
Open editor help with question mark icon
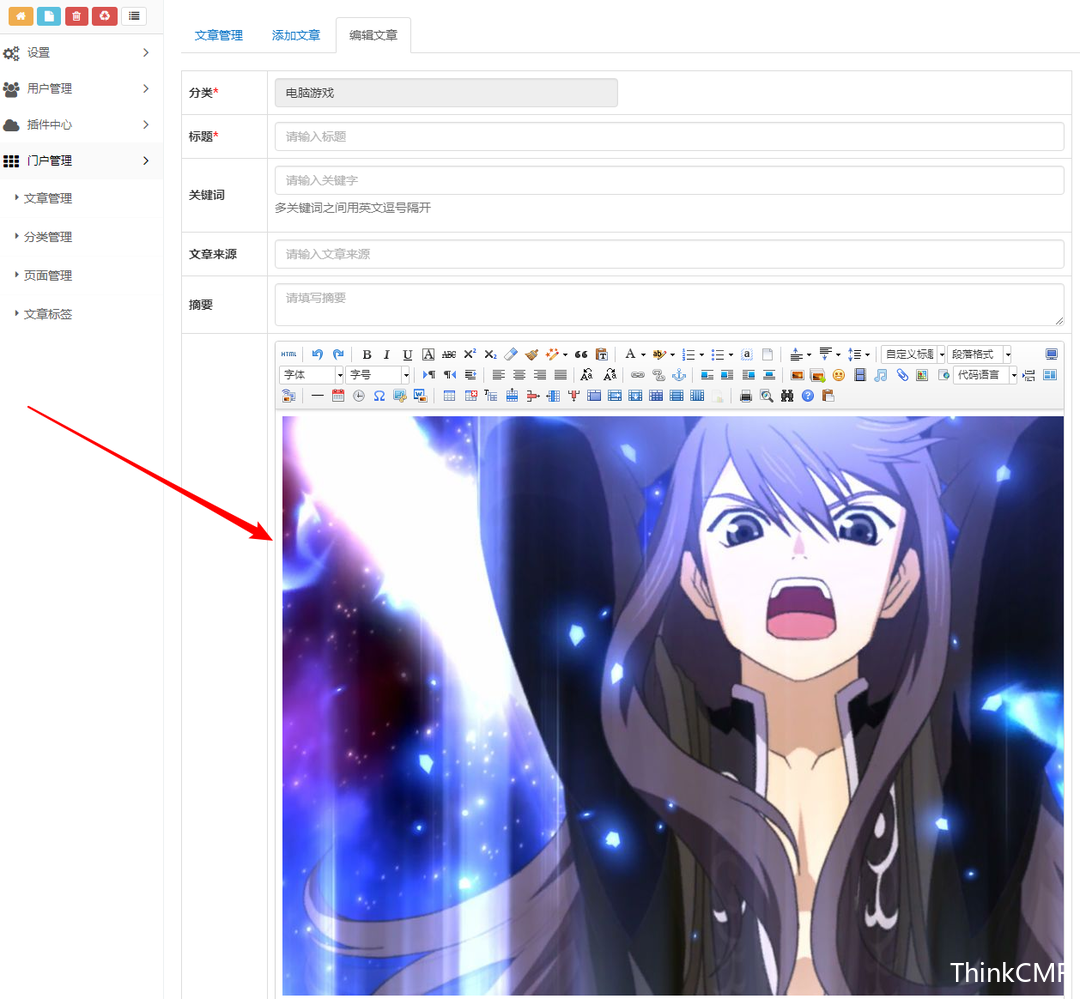pyautogui.click(x=808, y=395)
